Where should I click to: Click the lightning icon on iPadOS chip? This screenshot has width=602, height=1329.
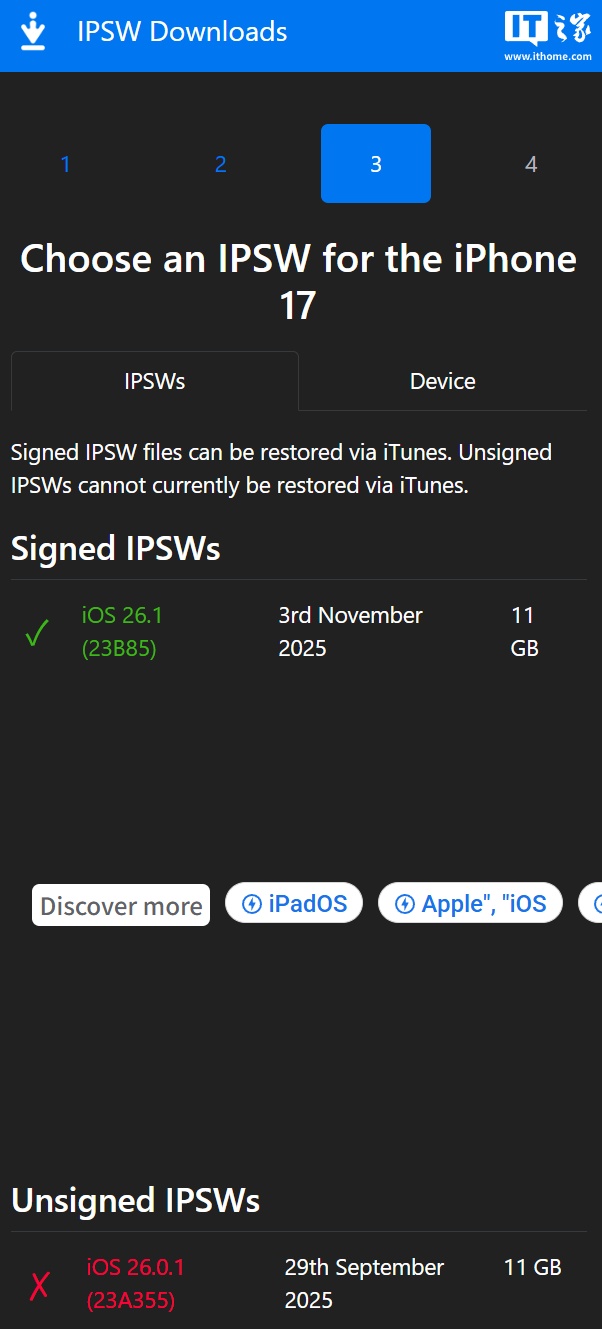click(252, 904)
